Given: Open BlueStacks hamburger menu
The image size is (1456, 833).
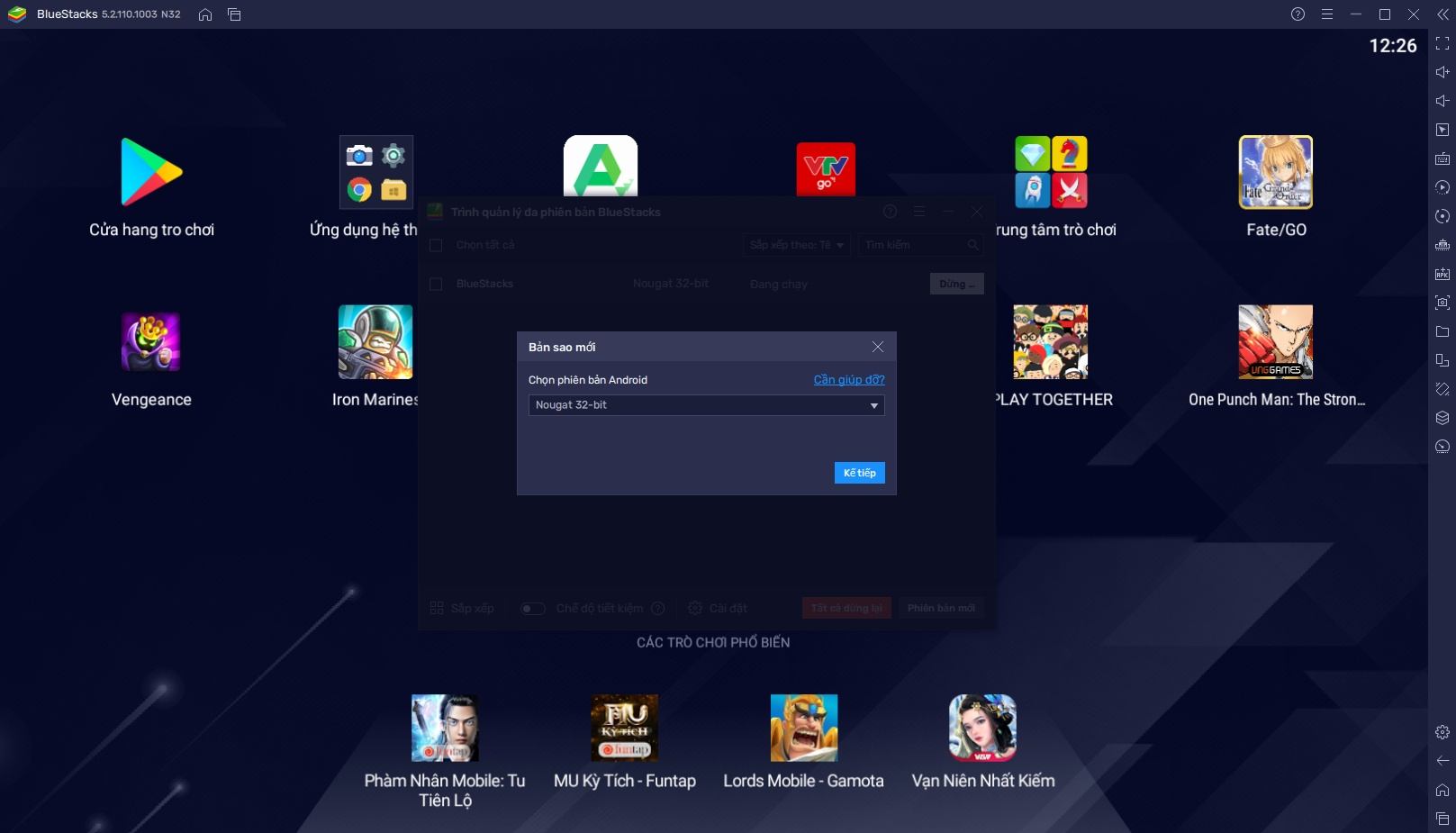Looking at the screenshot, I should point(1327,14).
